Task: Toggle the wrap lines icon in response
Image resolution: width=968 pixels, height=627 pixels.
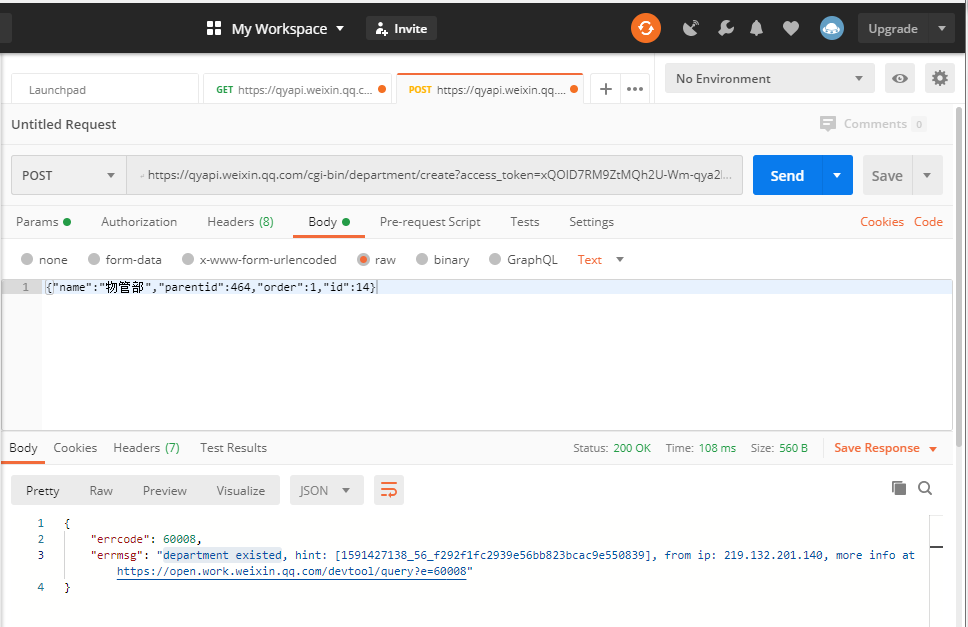Action: [x=389, y=490]
